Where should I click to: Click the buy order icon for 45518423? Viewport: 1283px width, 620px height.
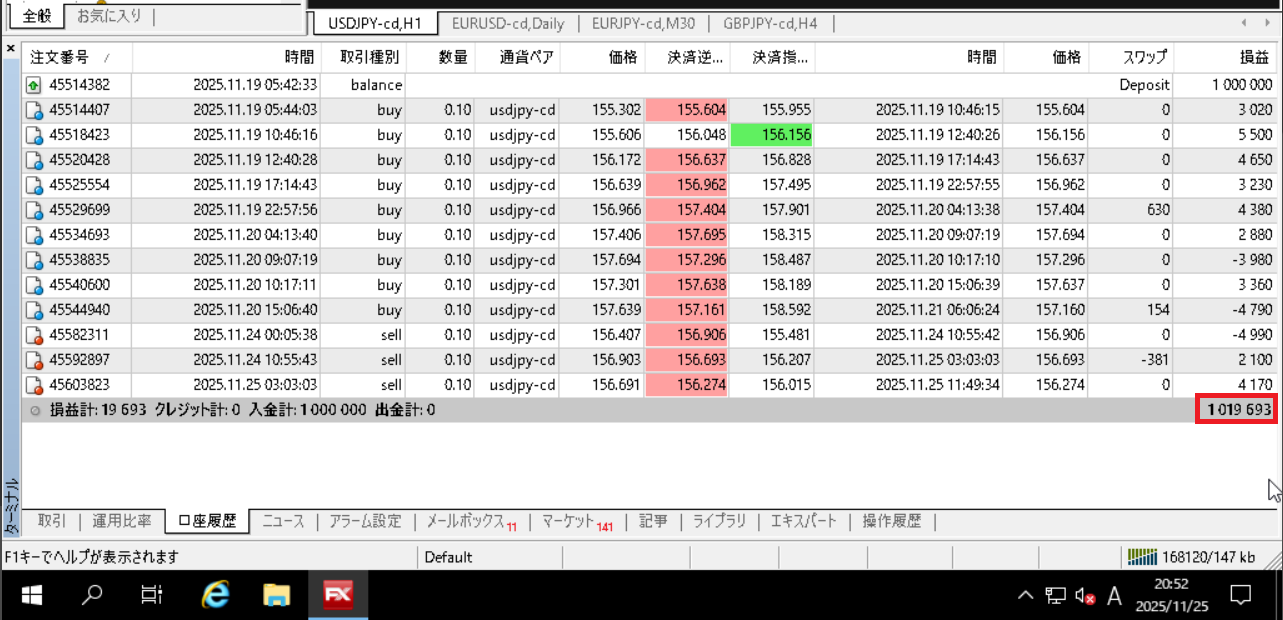(34, 135)
